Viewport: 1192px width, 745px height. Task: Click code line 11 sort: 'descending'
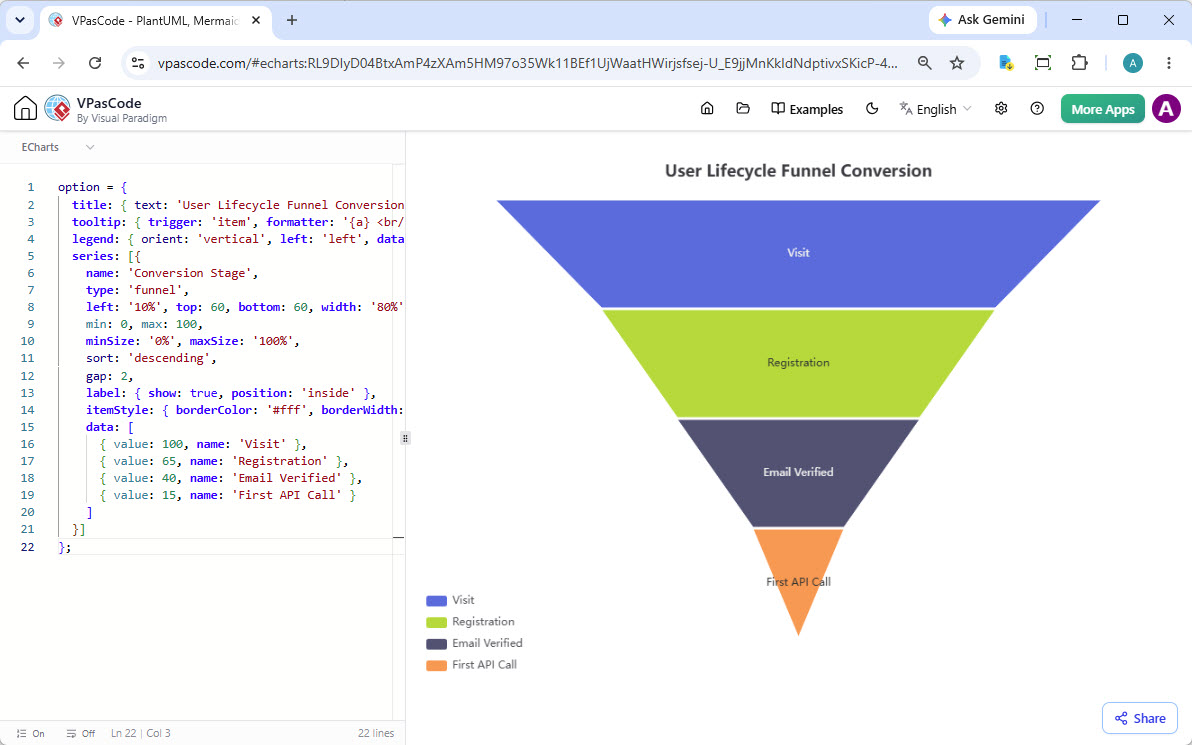pos(151,358)
